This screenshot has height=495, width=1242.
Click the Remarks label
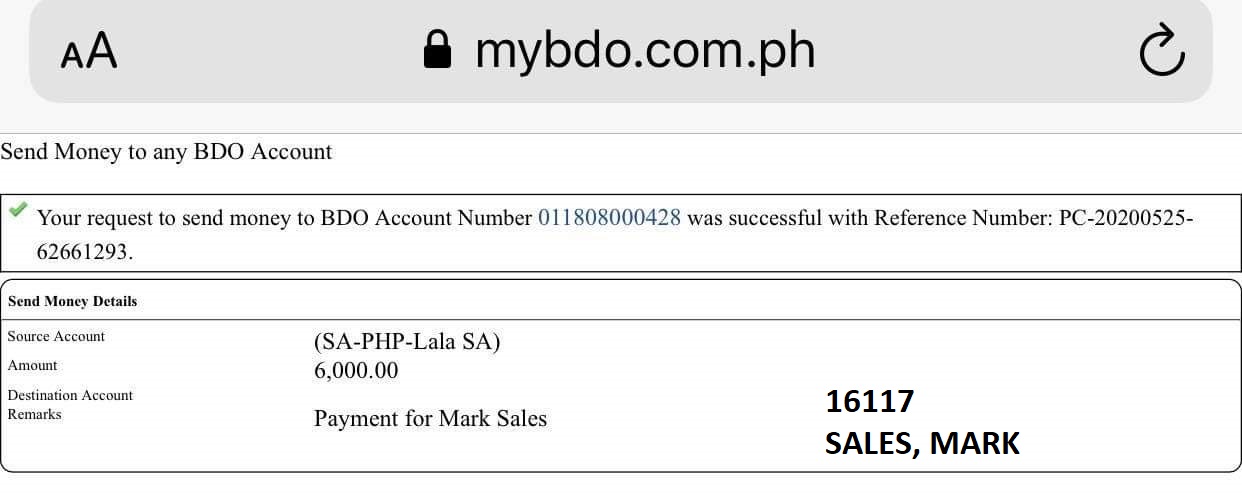34,414
